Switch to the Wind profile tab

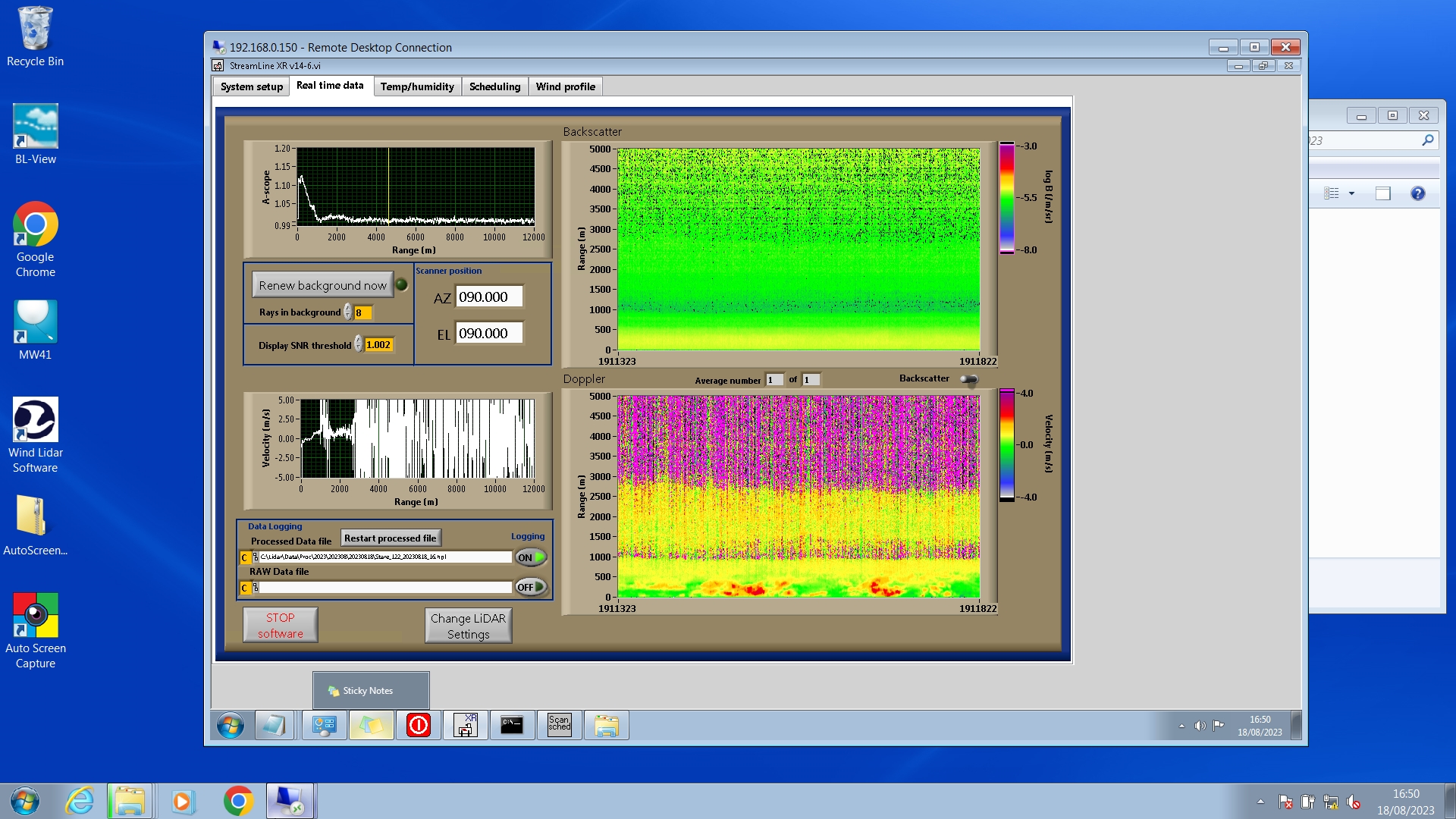click(x=565, y=86)
